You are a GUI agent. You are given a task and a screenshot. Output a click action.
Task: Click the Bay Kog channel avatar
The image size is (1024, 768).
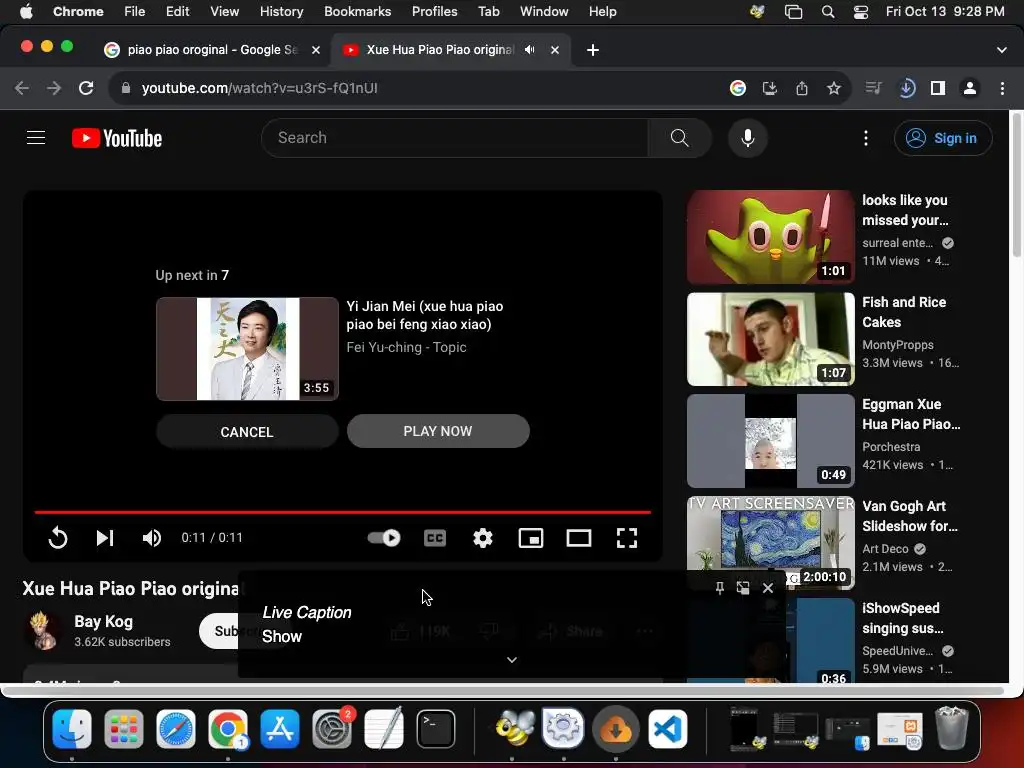(44, 630)
